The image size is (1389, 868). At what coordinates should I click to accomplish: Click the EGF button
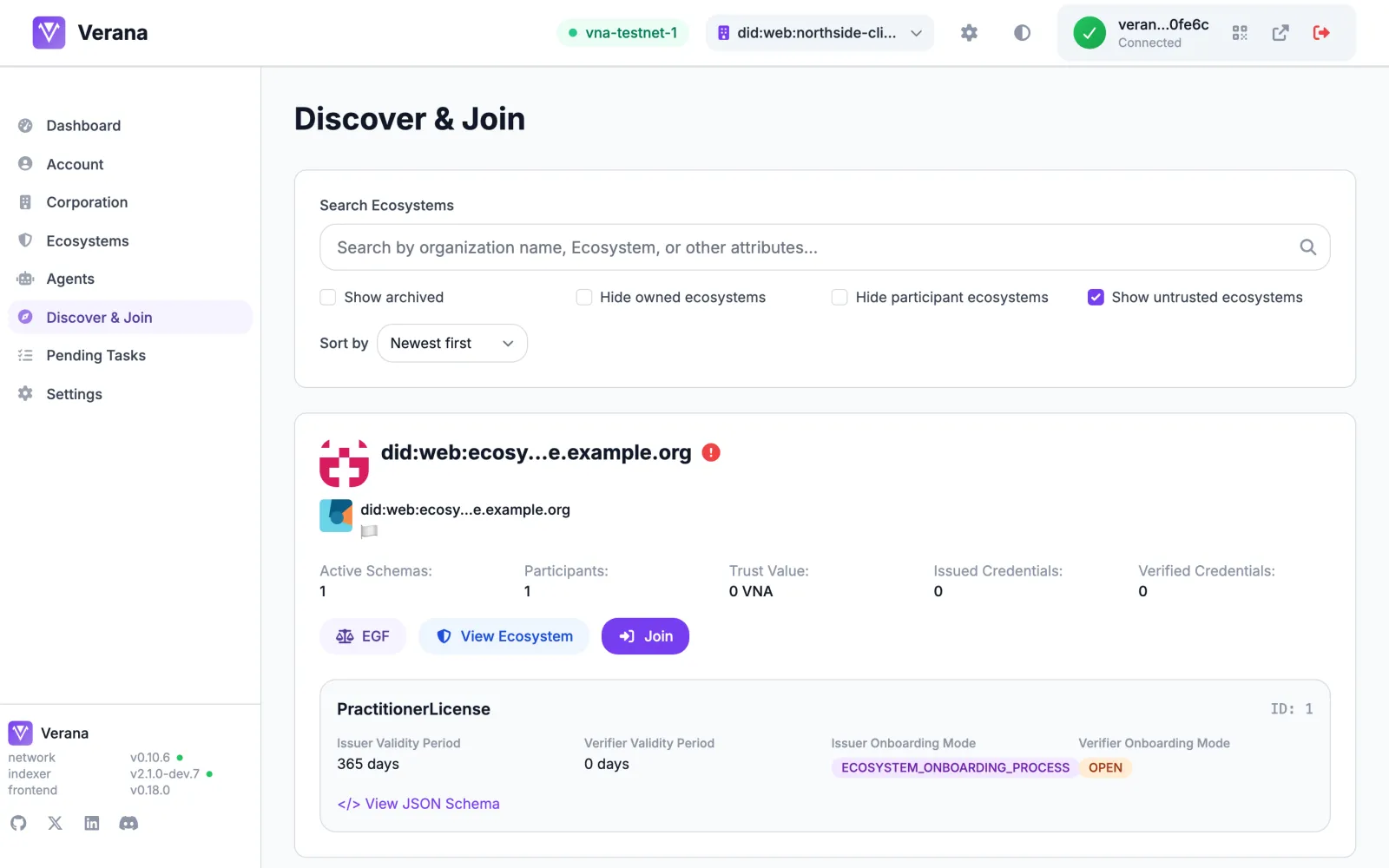point(363,636)
